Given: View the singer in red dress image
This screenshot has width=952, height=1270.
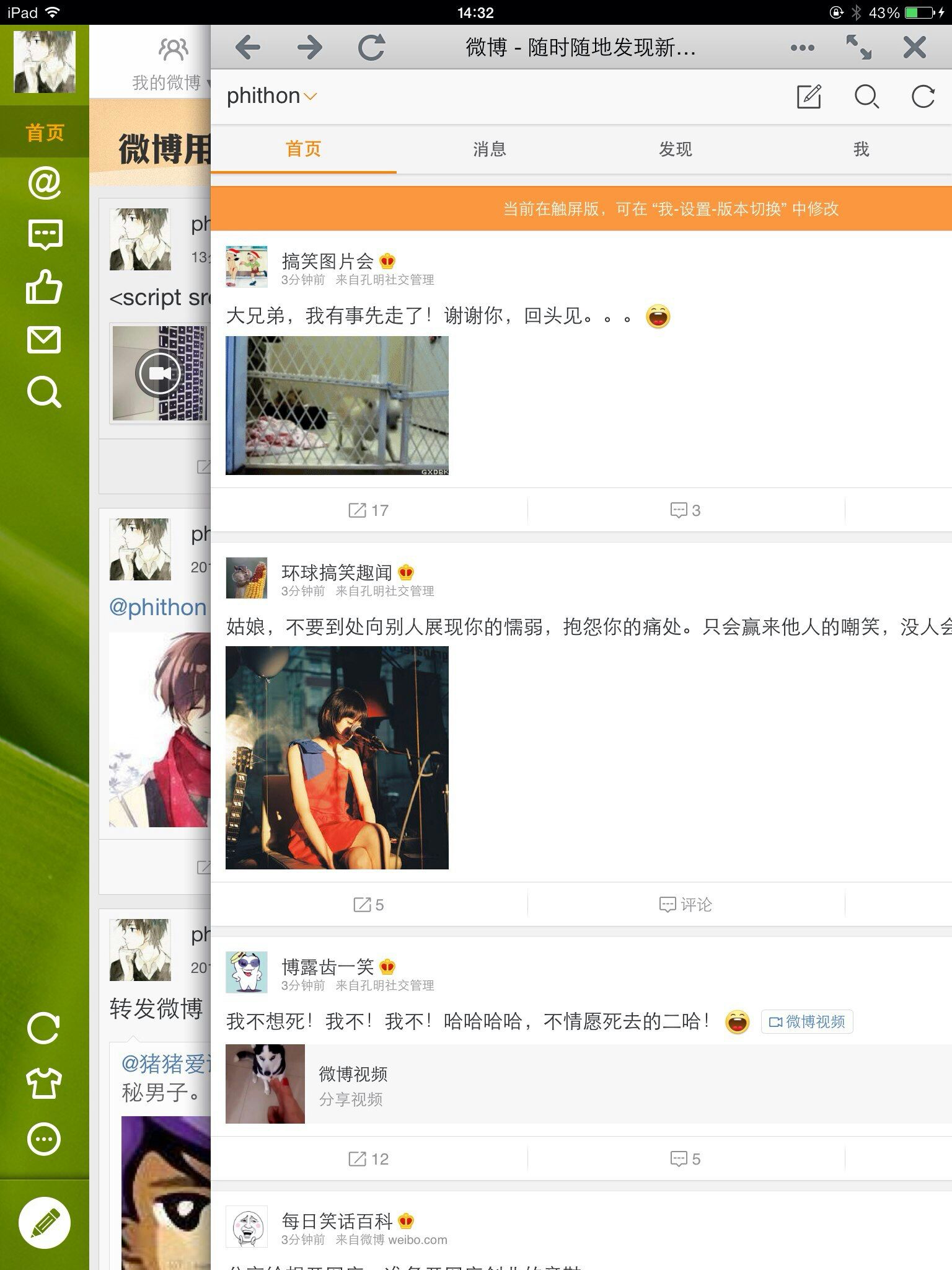Looking at the screenshot, I should (x=337, y=758).
